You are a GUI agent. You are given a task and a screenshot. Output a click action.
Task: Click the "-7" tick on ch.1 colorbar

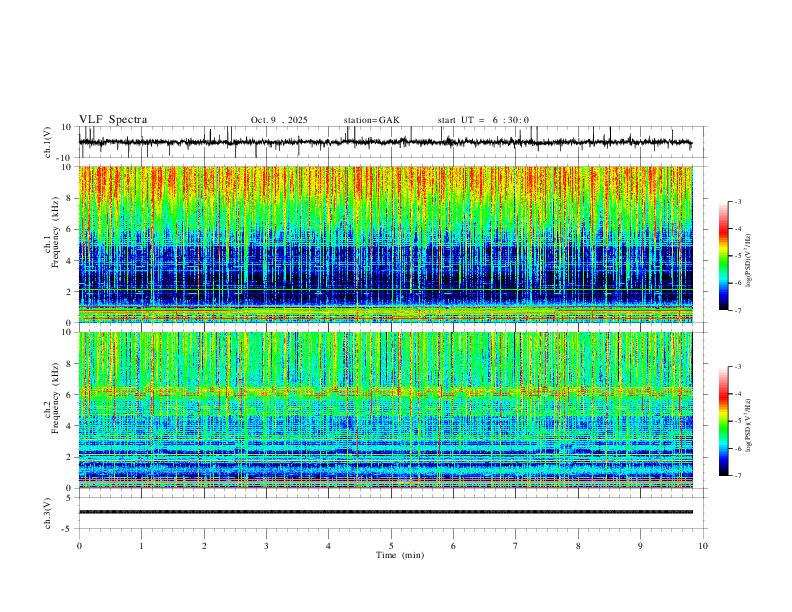point(738,311)
